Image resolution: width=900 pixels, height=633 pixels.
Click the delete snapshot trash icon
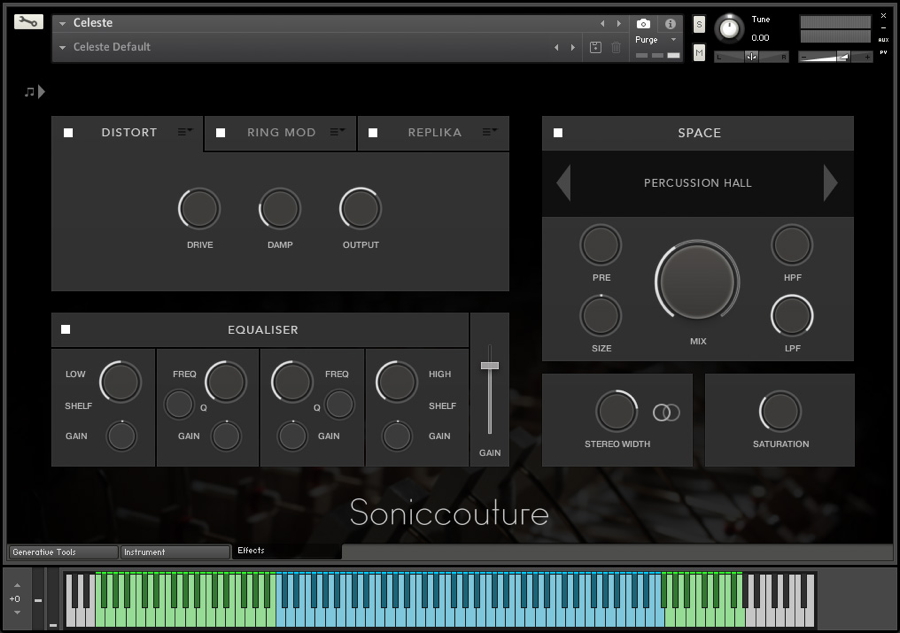(x=616, y=47)
